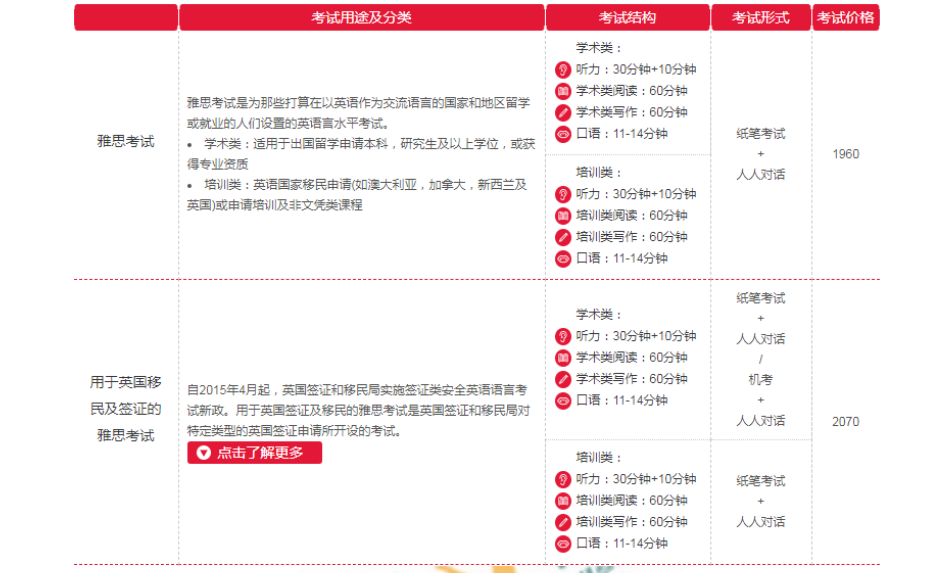This screenshot has height=573, width=949.
Task: Click 学术类 heading in the 雅思考试 row
Action: tap(598, 48)
